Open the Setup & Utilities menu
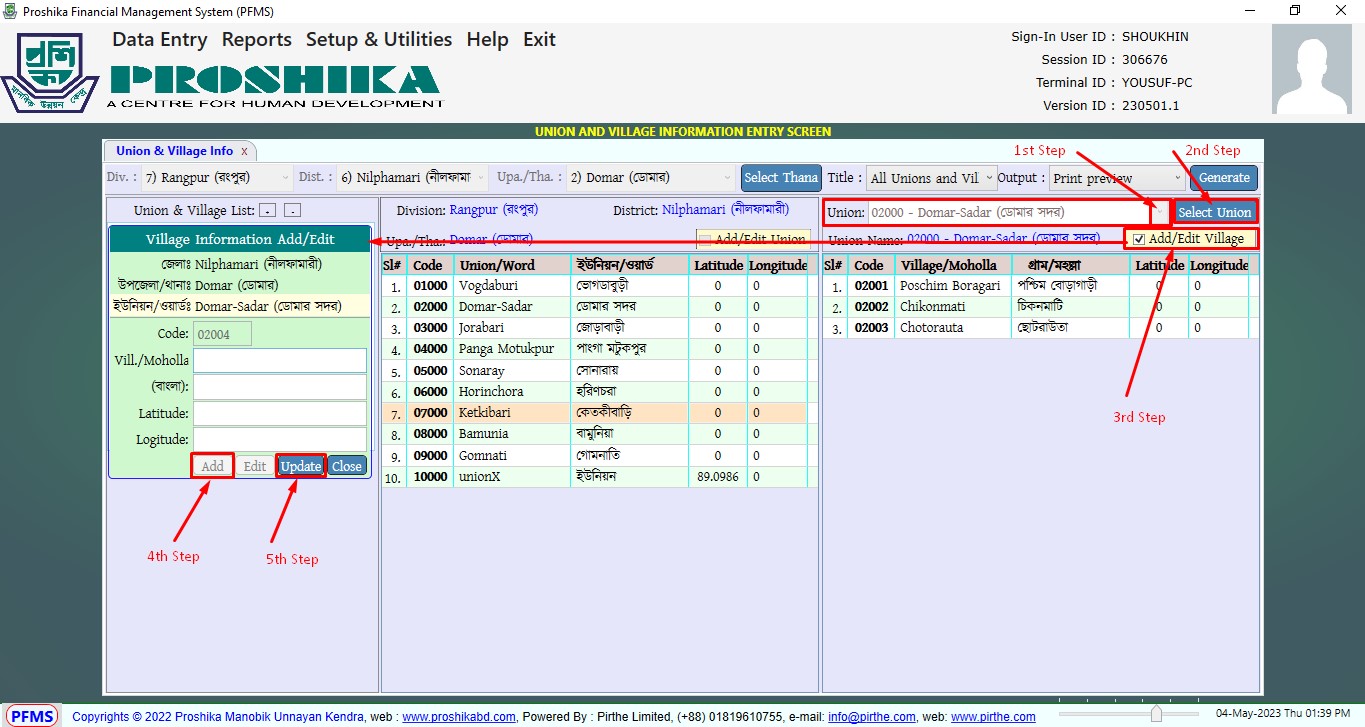The height and width of the screenshot is (727, 1365). pyautogui.click(x=379, y=40)
